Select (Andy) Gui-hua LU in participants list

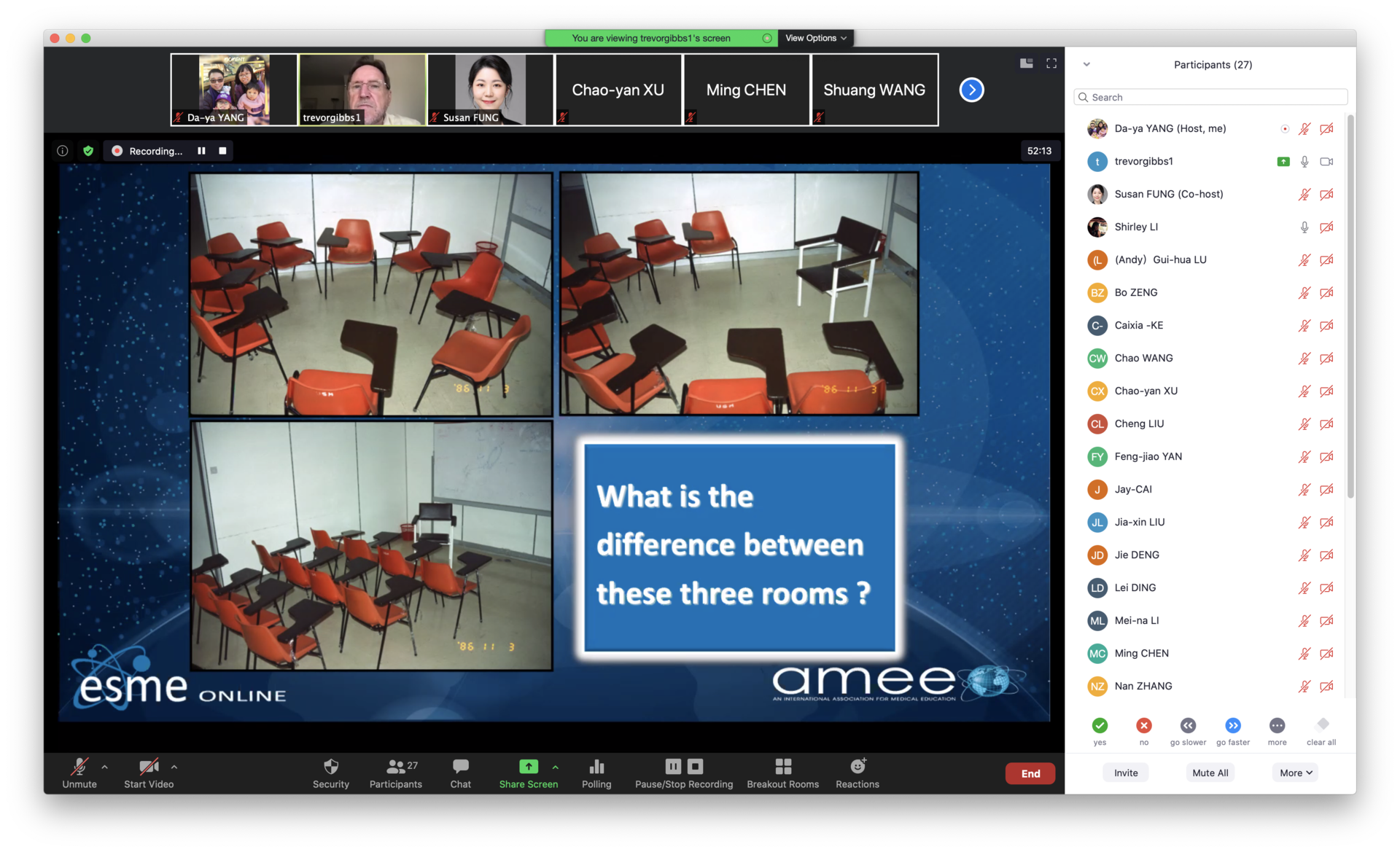point(1210,260)
